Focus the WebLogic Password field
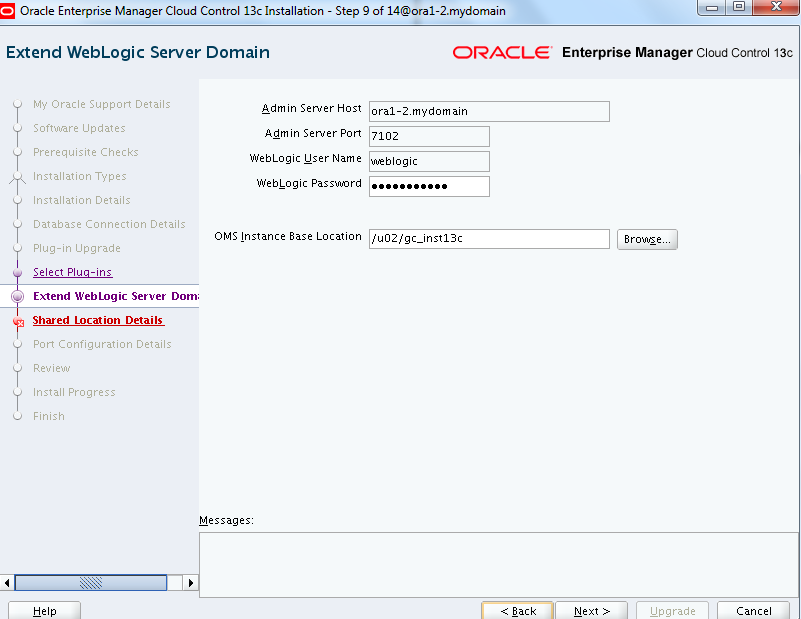 point(428,186)
